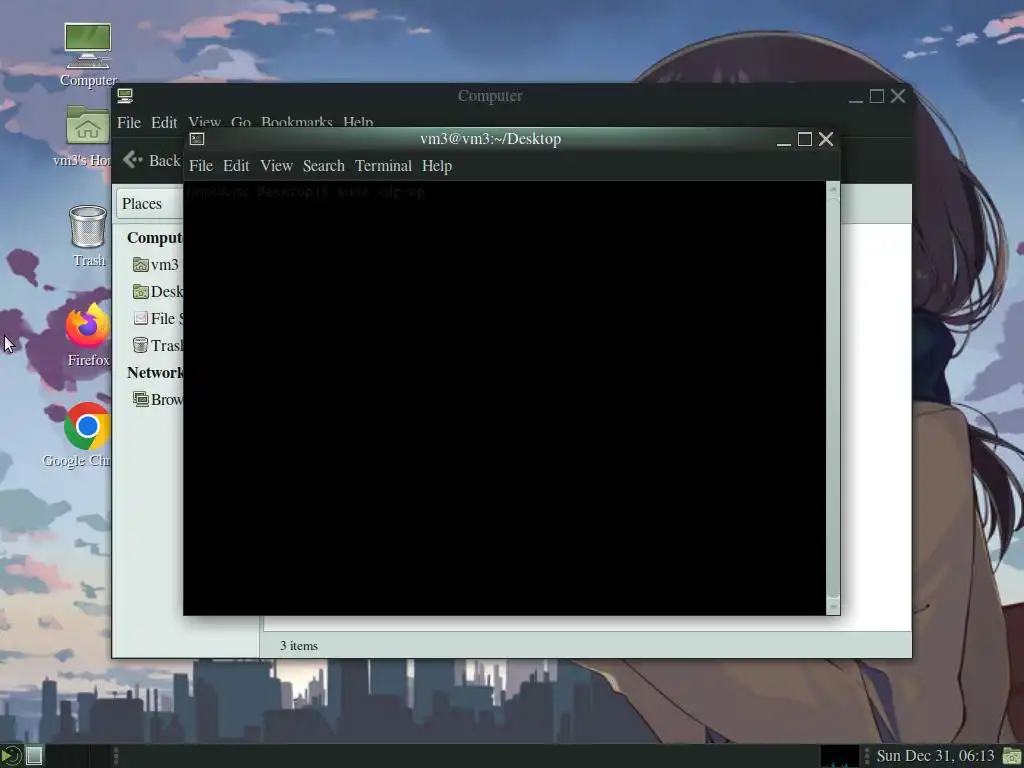Collapse the Computer section header in sidebar
The image size is (1024, 768).
154,238
